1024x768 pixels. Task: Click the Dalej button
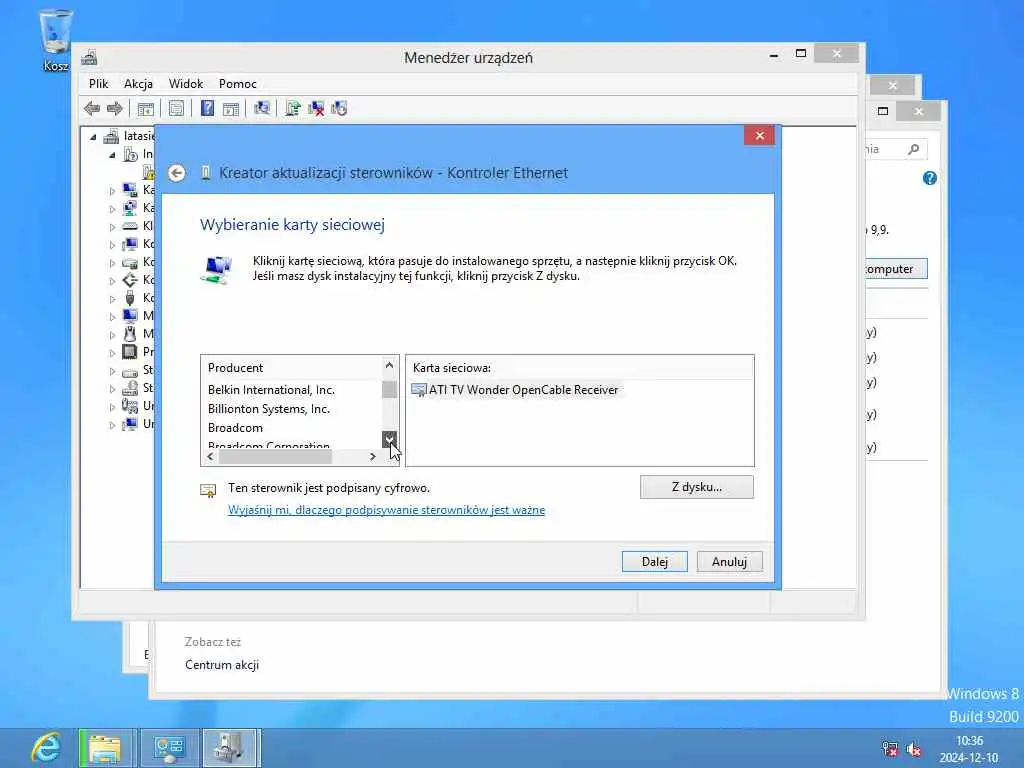pyautogui.click(x=654, y=562)
